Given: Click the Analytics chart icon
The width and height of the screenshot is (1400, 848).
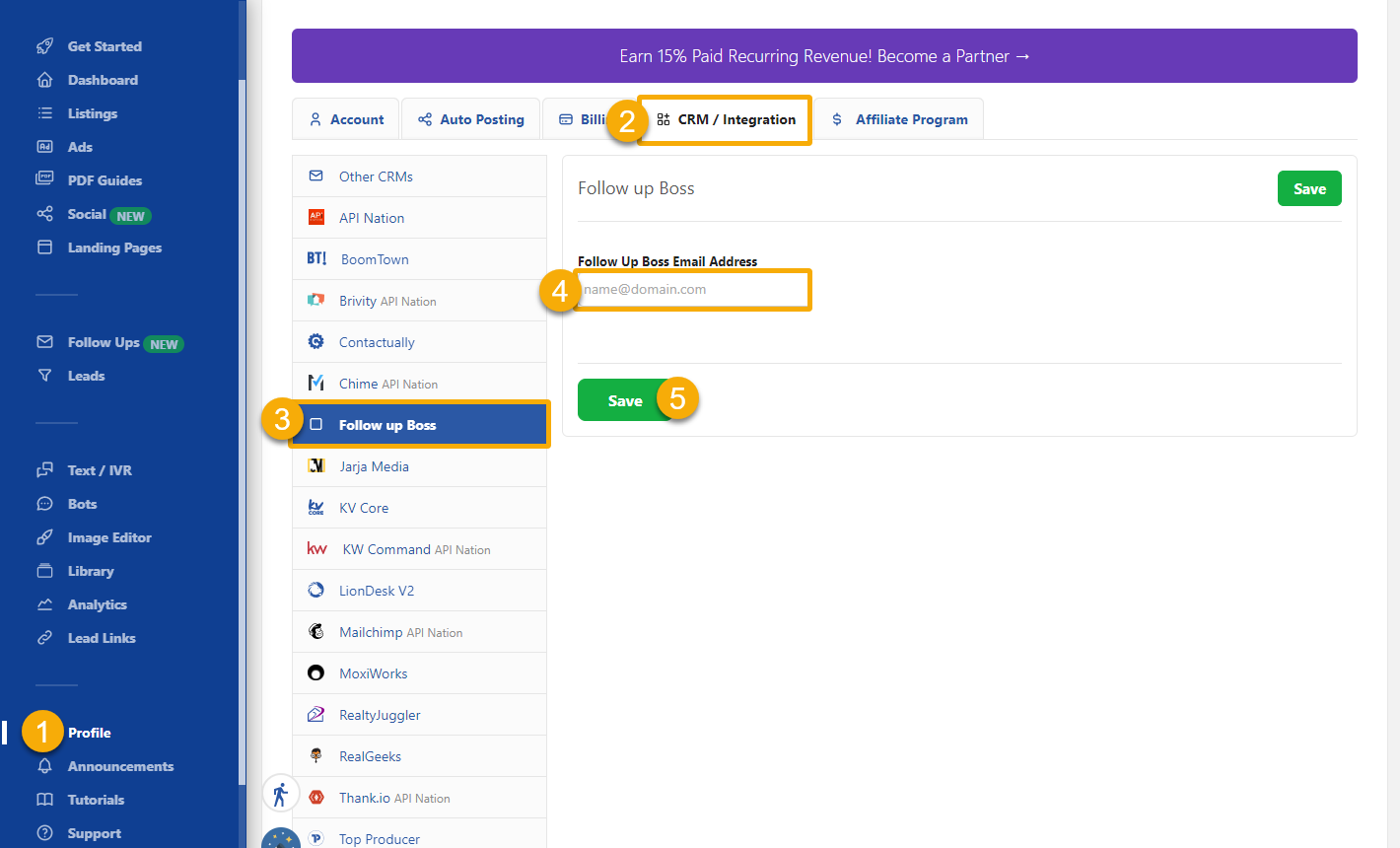Looking at the screenshot, I should pos(44,604).
